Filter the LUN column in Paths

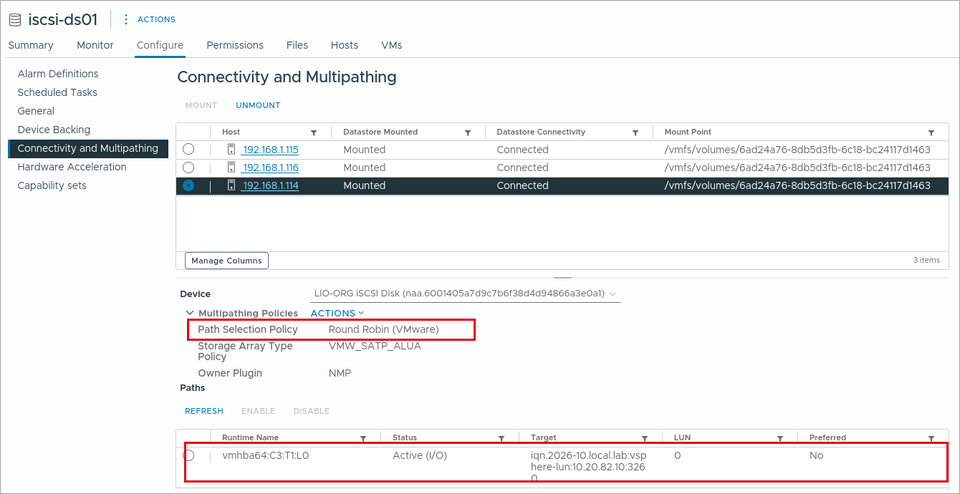780,438
